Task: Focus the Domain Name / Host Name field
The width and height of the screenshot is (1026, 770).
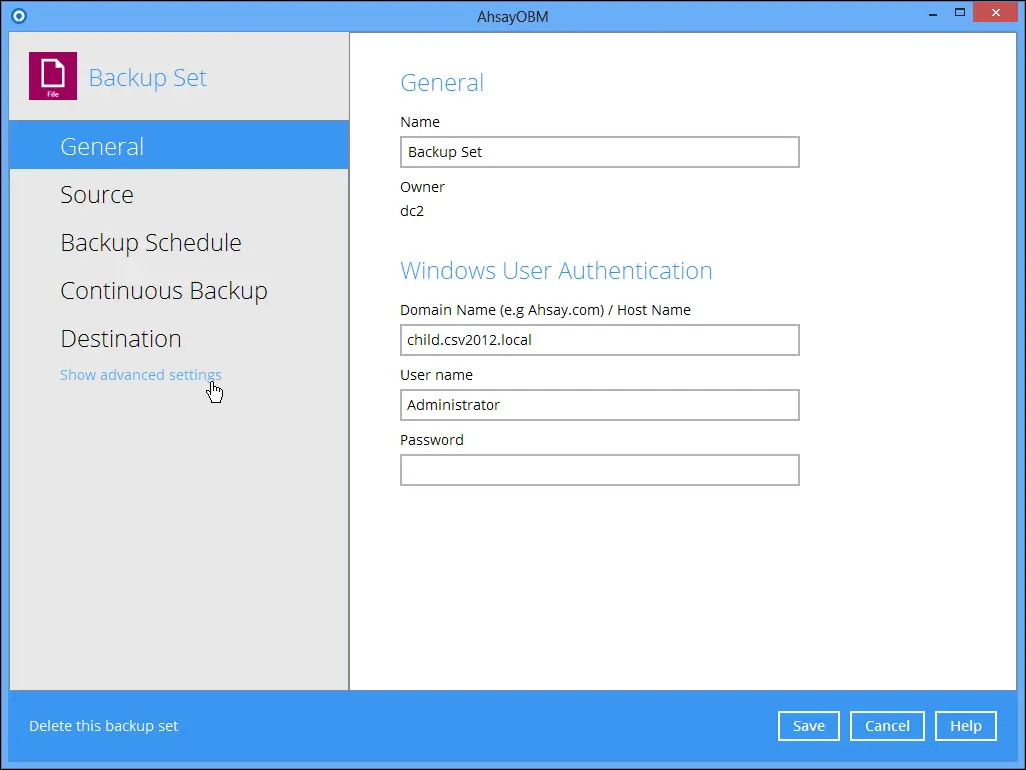Action: point(599,340)
